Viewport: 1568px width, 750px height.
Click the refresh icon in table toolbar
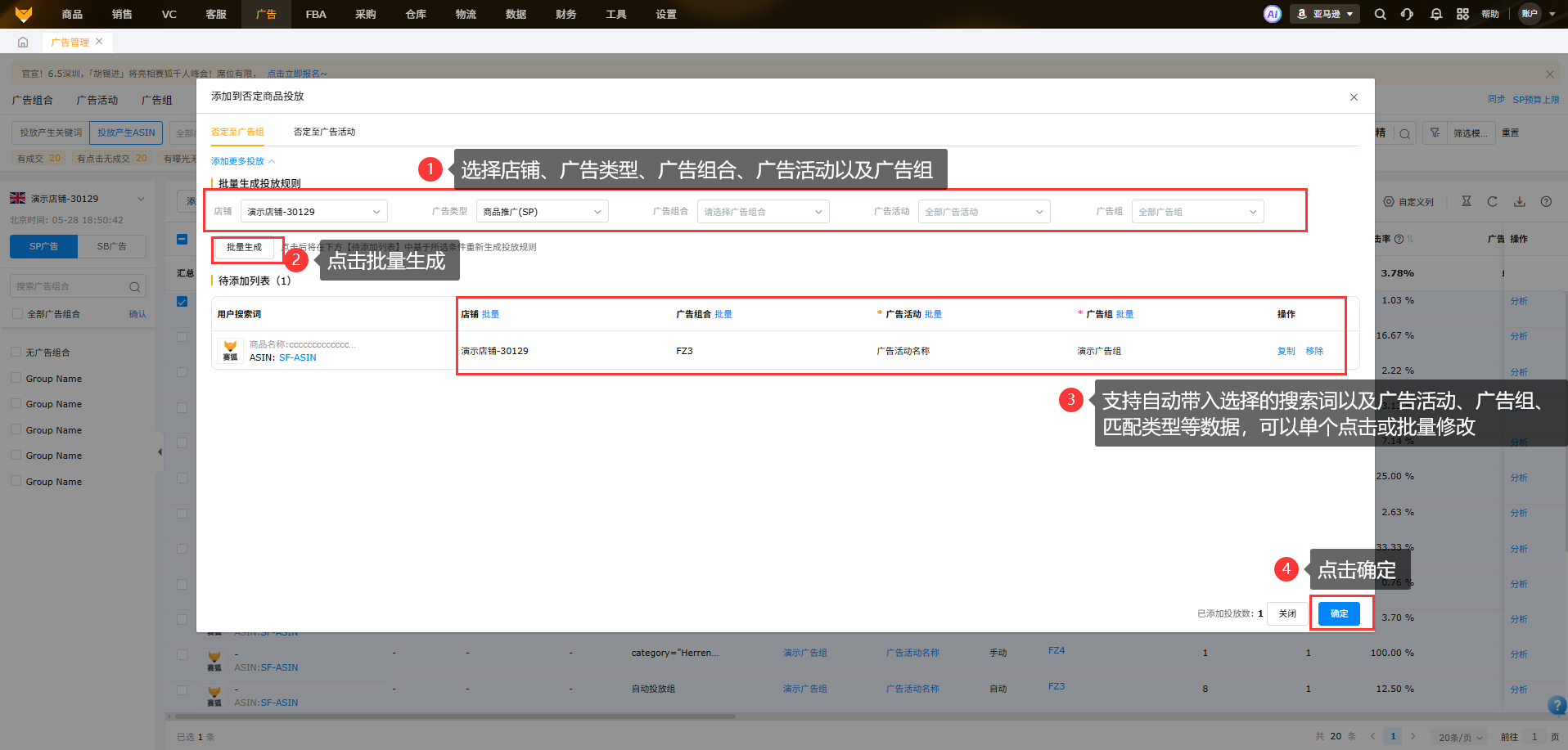click(1492, 201)
